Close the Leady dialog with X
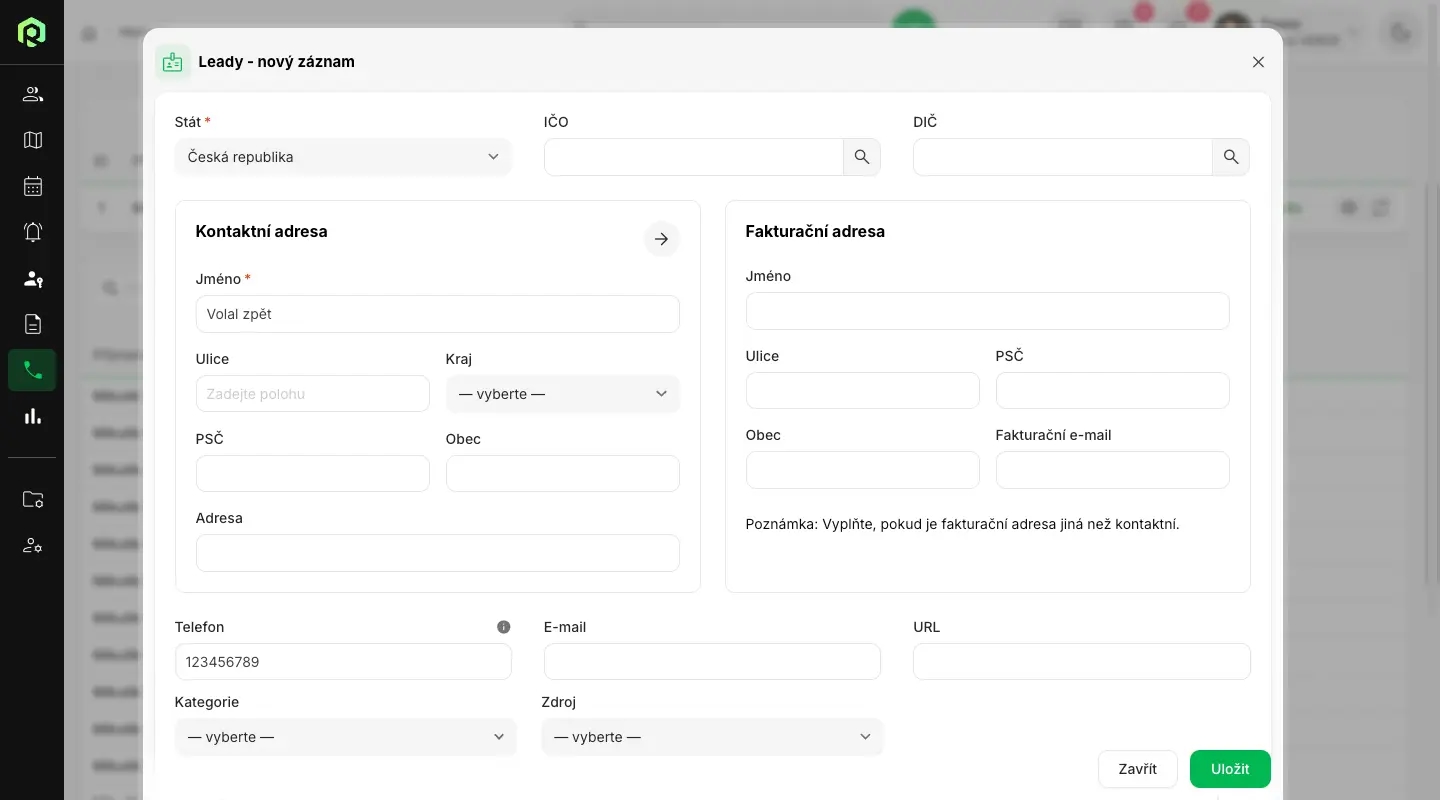 1258,62
